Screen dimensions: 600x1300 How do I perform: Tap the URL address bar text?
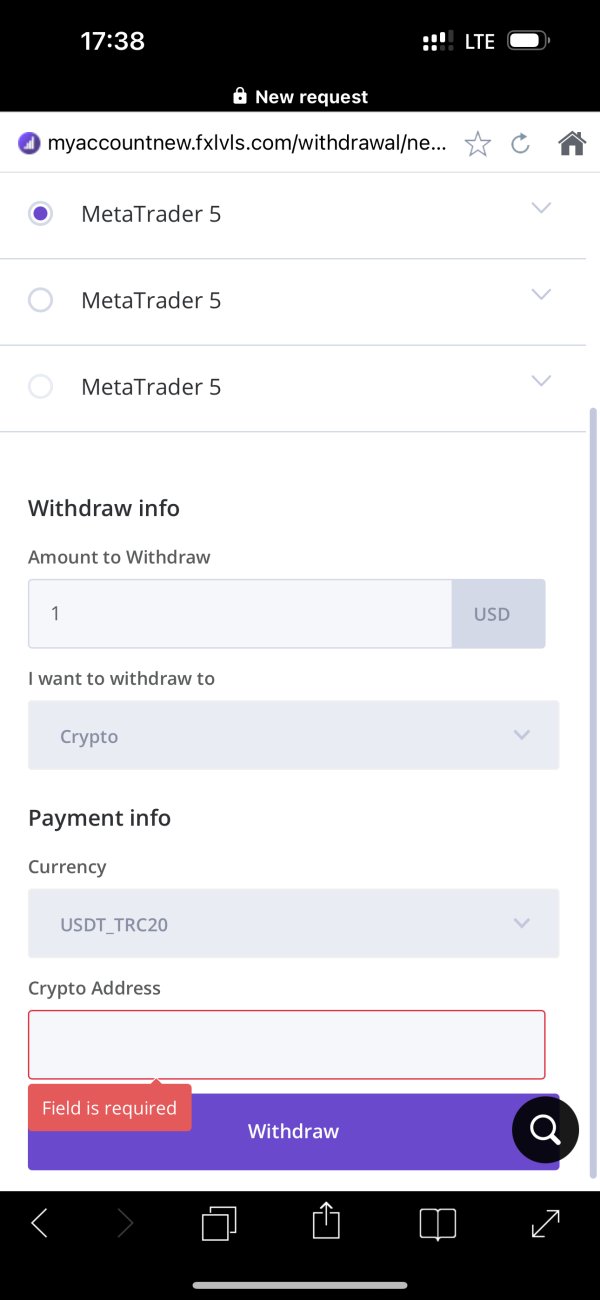(246, 144)
